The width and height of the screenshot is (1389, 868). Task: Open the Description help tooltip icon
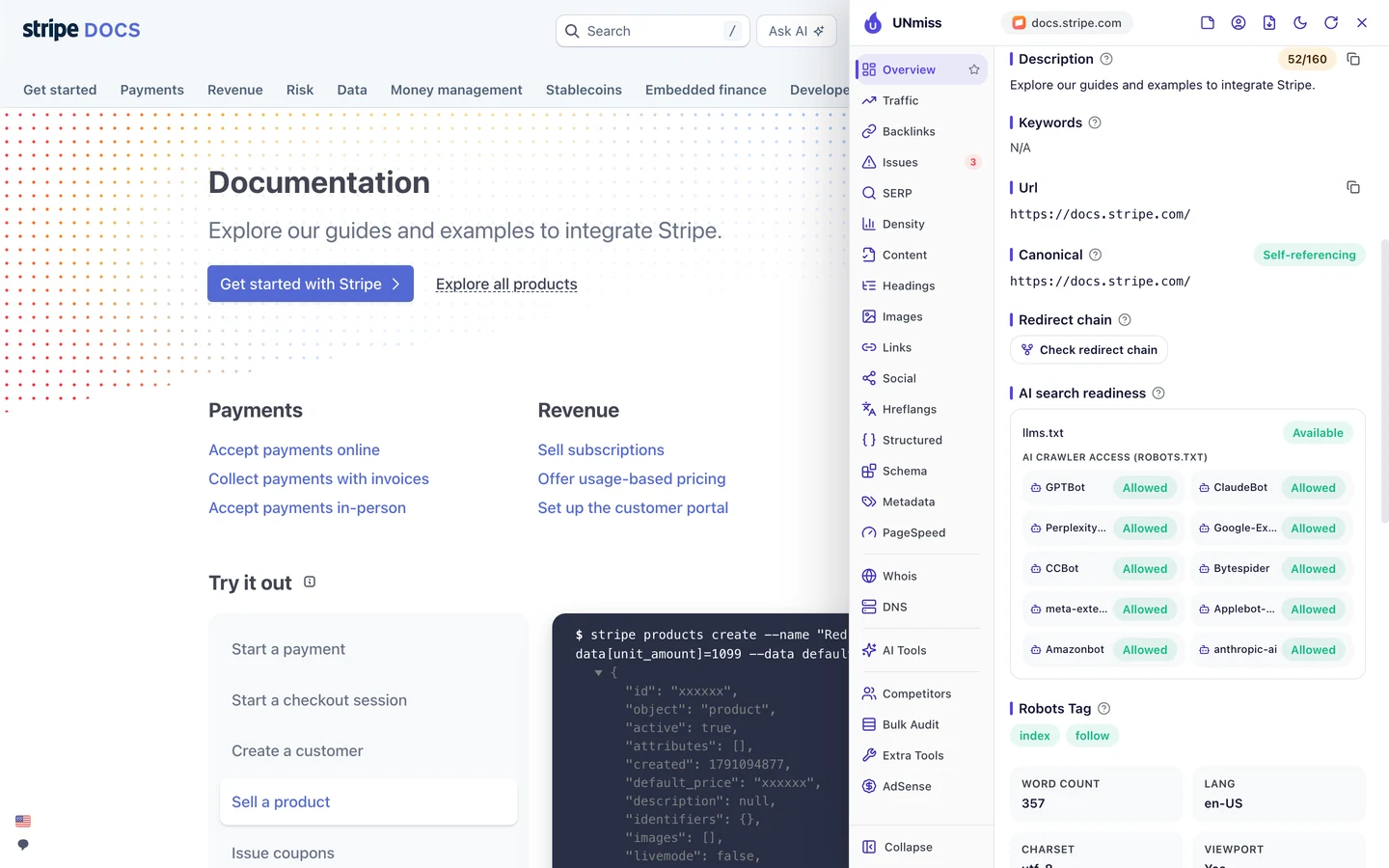tap(1106, 59)
